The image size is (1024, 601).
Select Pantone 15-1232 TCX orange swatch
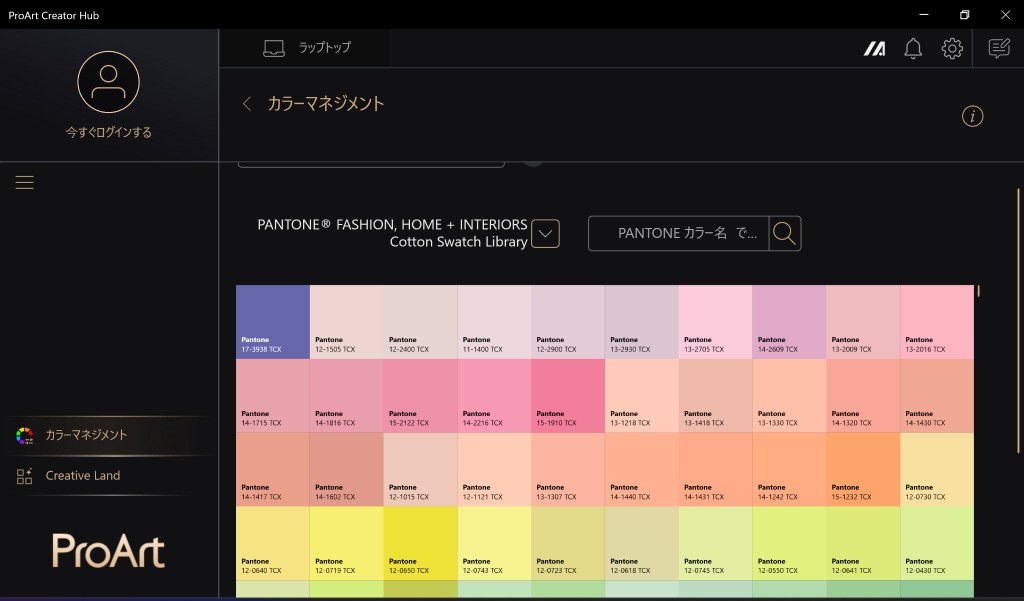(863, 469)
